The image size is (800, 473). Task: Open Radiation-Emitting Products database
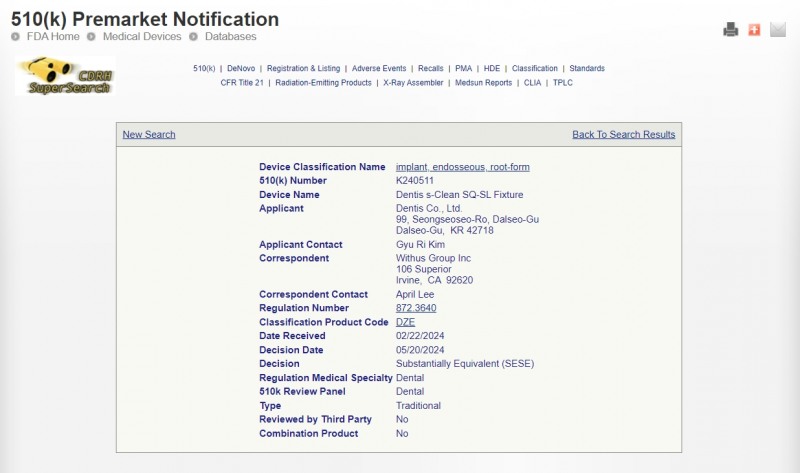323,83
